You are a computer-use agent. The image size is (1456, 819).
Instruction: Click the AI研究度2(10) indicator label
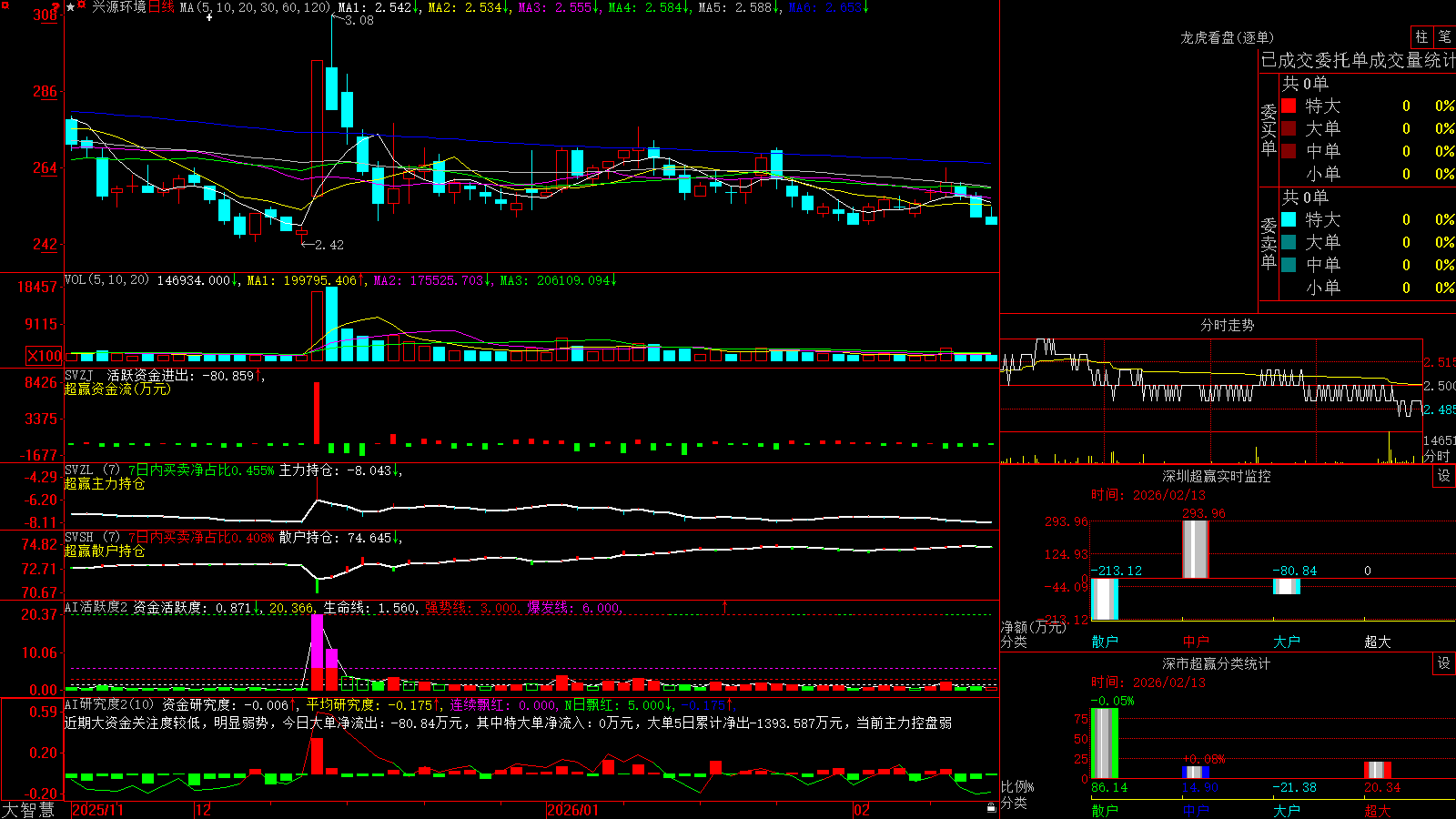click(110, 704)
